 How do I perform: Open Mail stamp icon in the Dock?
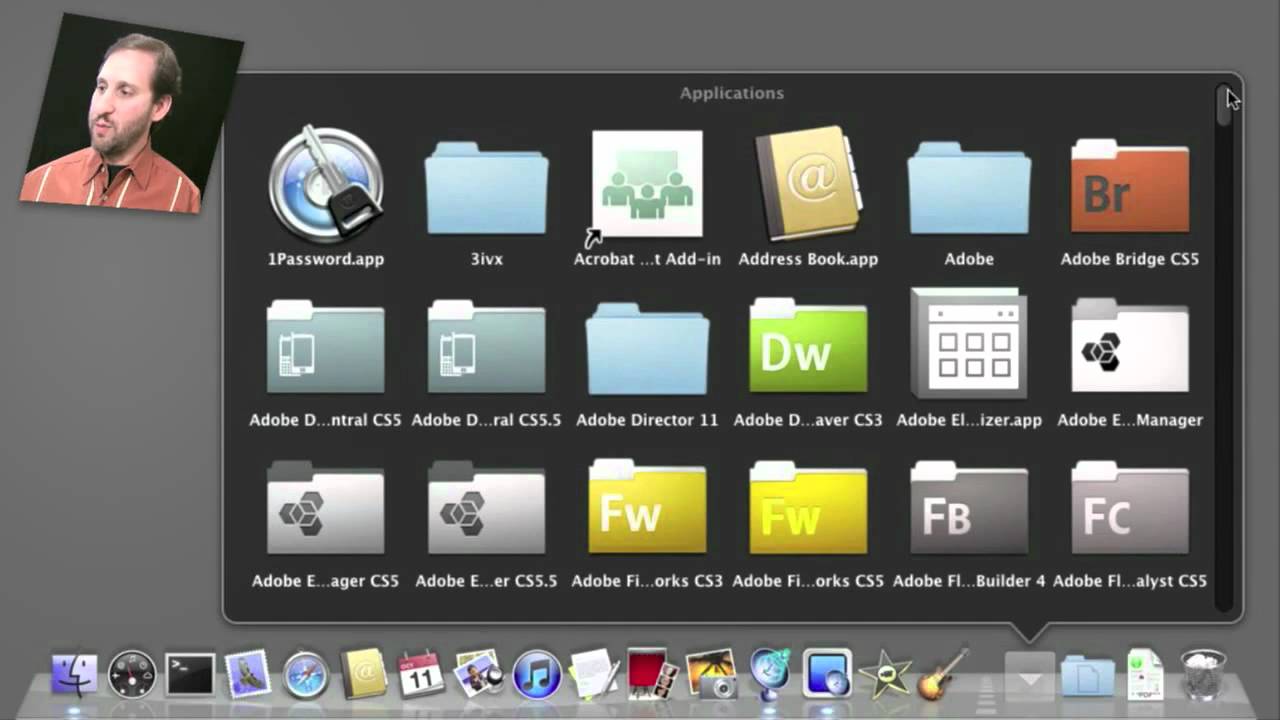tap(247, 673)
